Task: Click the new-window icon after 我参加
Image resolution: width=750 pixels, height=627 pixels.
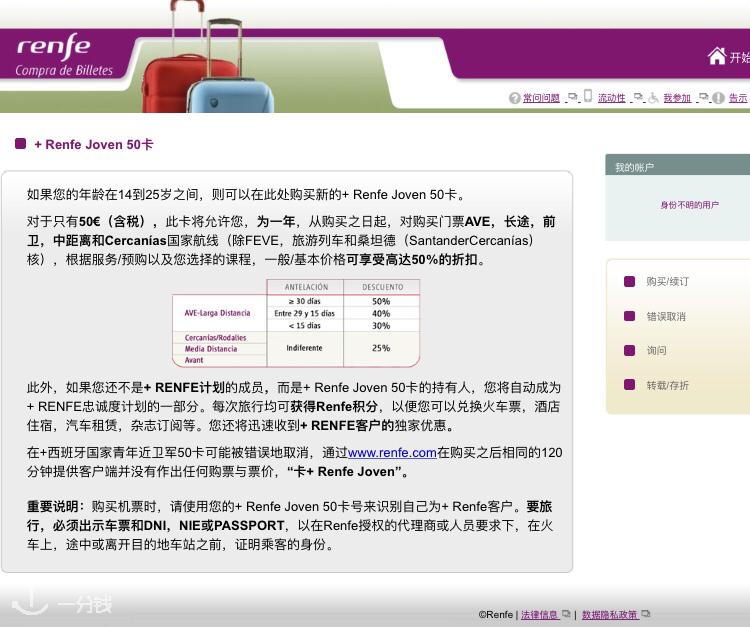Action: 704,97
